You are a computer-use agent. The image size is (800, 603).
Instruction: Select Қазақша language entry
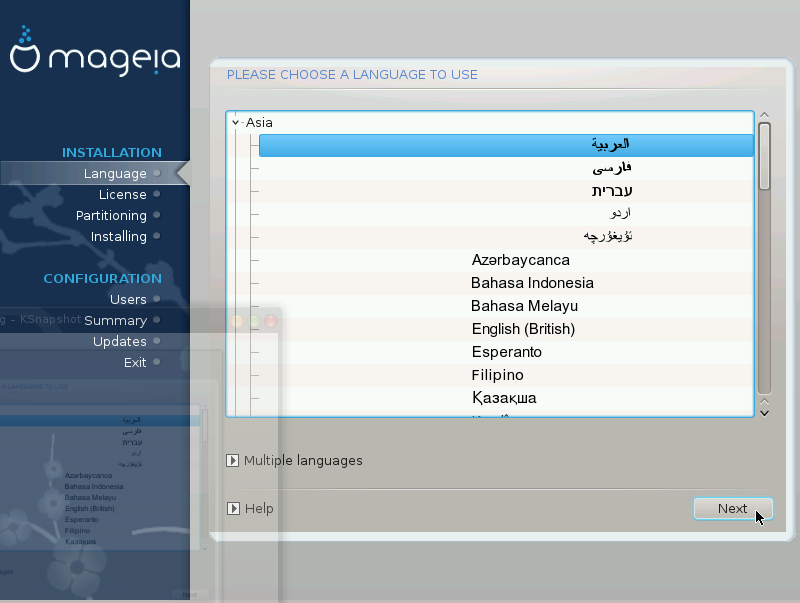pyautogui.click(x=504, y=398)
